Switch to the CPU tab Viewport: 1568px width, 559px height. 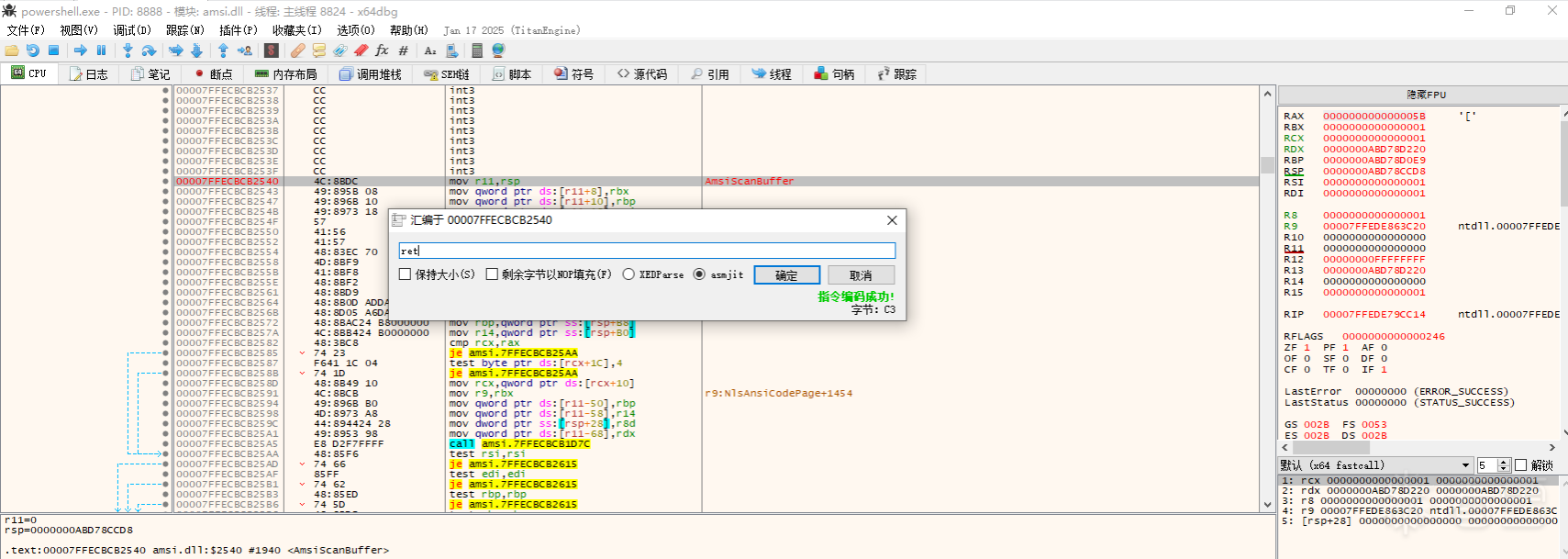[29, 73]
